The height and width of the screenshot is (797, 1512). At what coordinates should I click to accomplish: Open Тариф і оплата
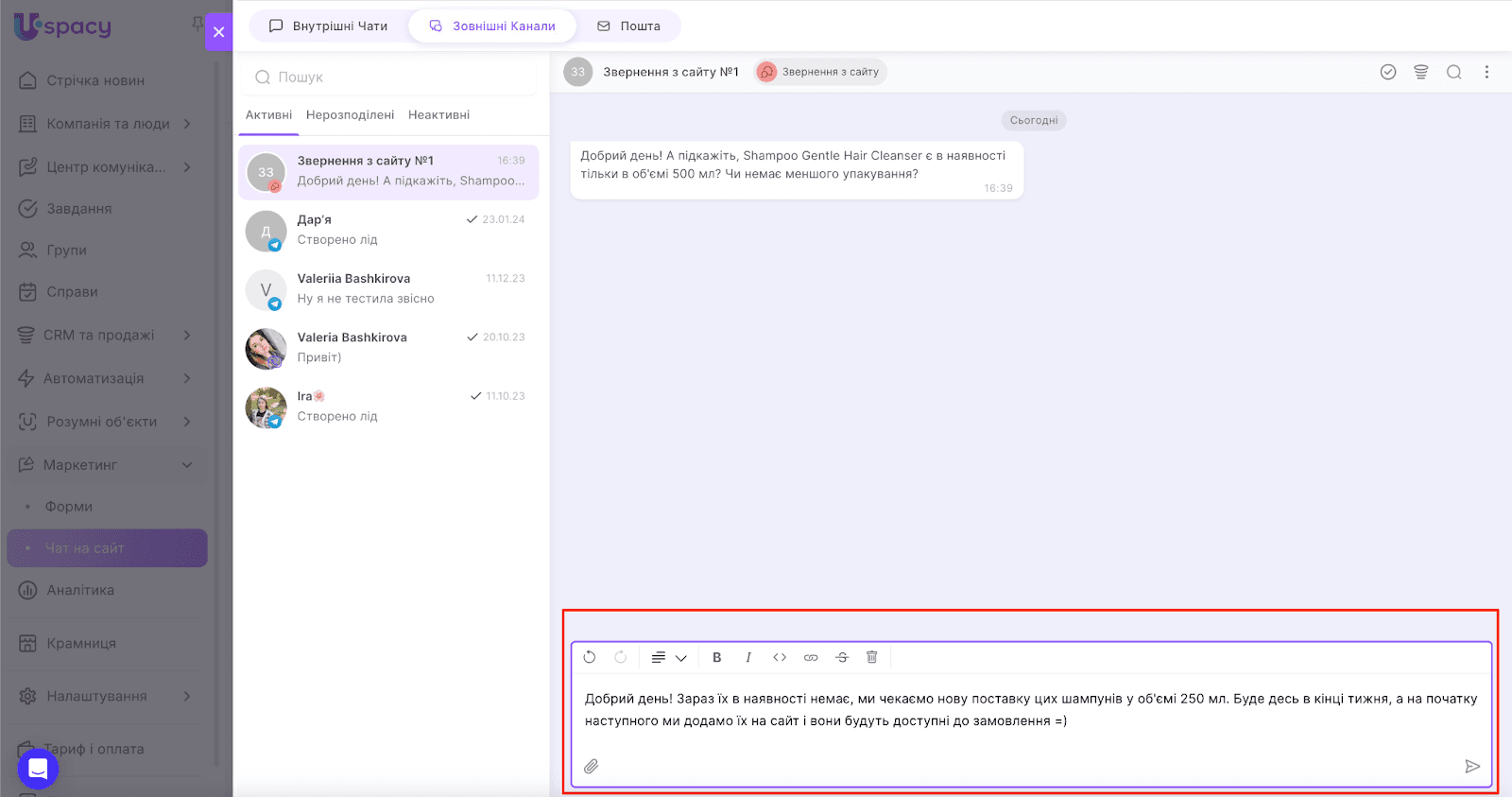click(x=94, y=749)
